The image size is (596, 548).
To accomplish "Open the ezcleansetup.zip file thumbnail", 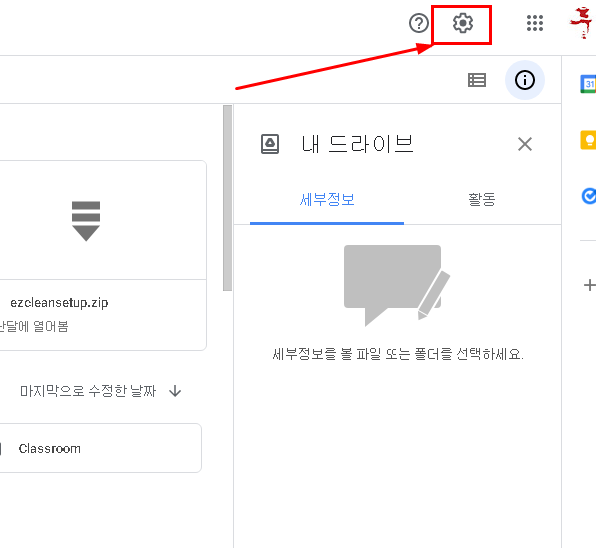I will [x=86, y=220].
